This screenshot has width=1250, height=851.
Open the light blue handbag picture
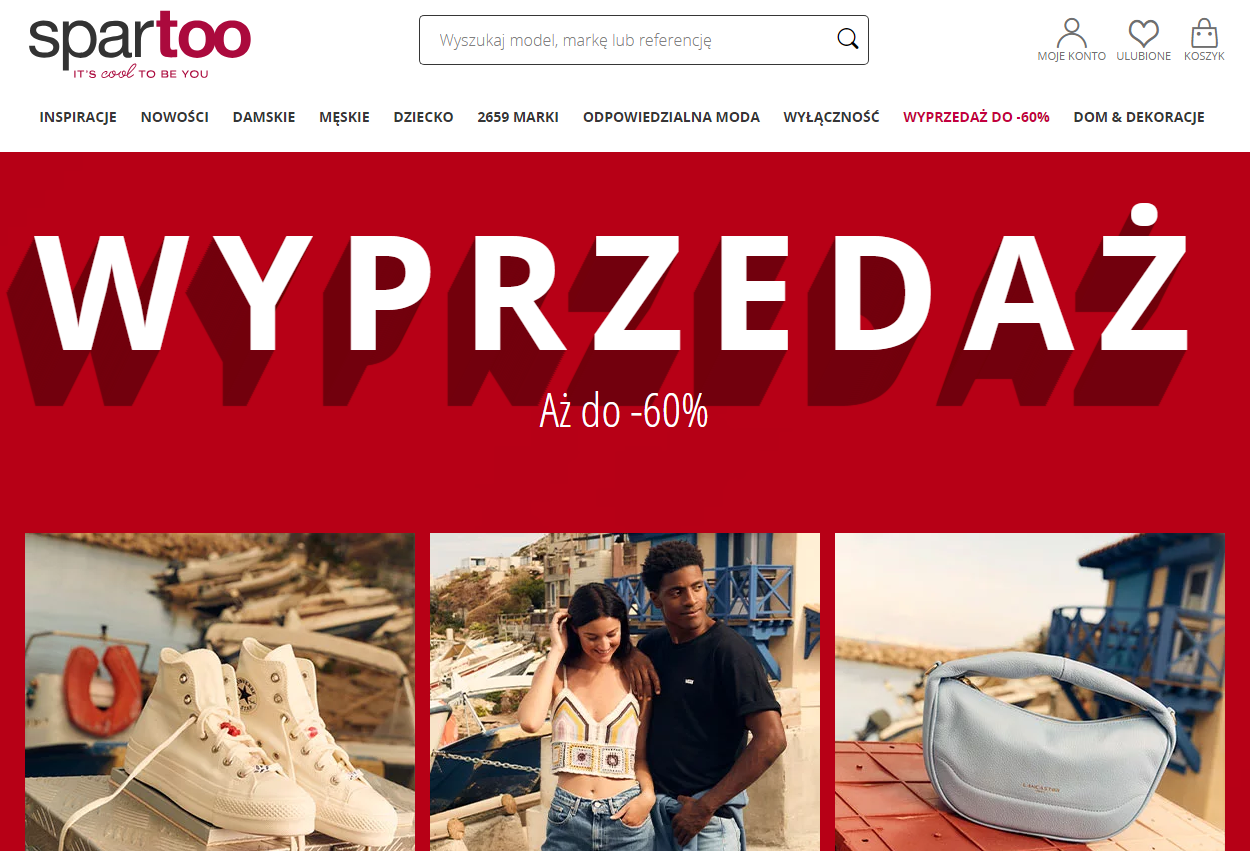coord(1030,692)
